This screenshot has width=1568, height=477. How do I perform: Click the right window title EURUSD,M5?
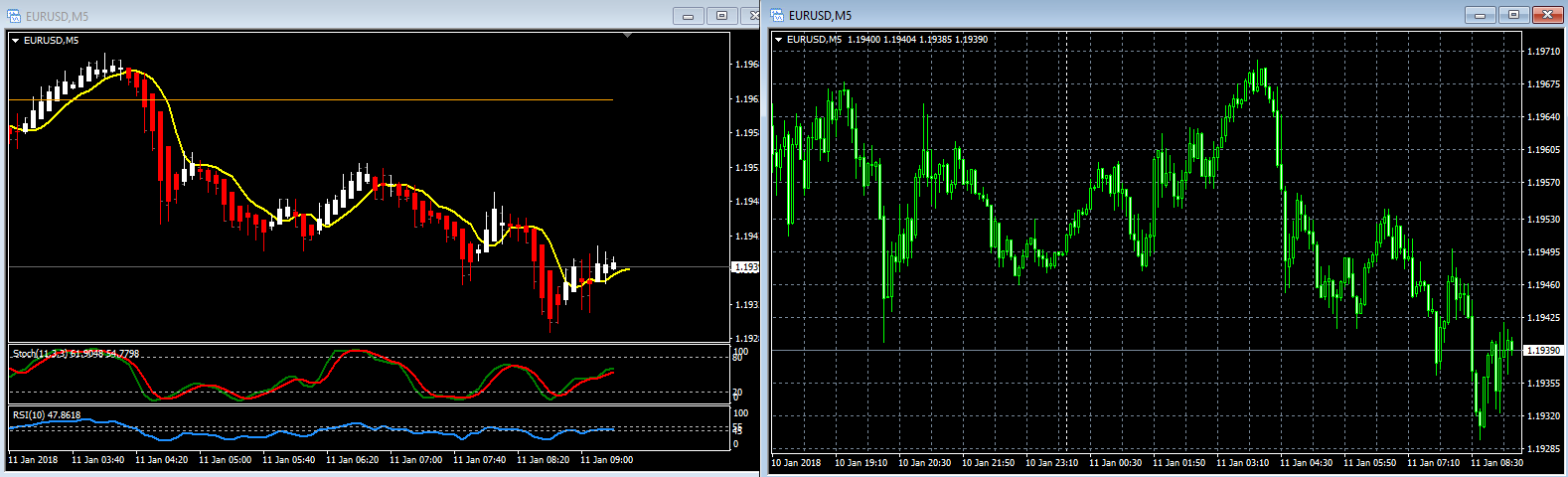(x=820, y=16)
